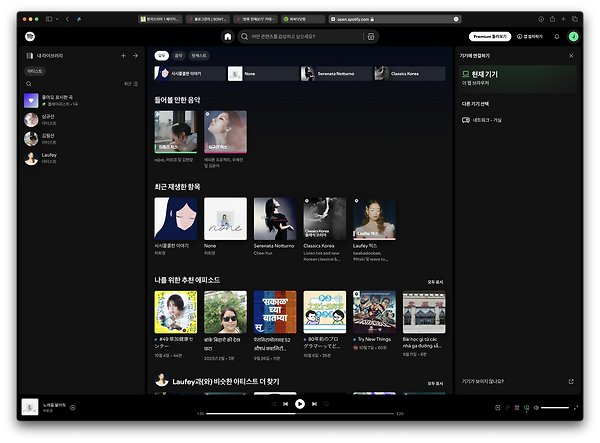This screenshot has width=600, height=443.
Task: Open Serenata Notturno album cover in recents
Action: pyautogui.click(x=275, y=219)
